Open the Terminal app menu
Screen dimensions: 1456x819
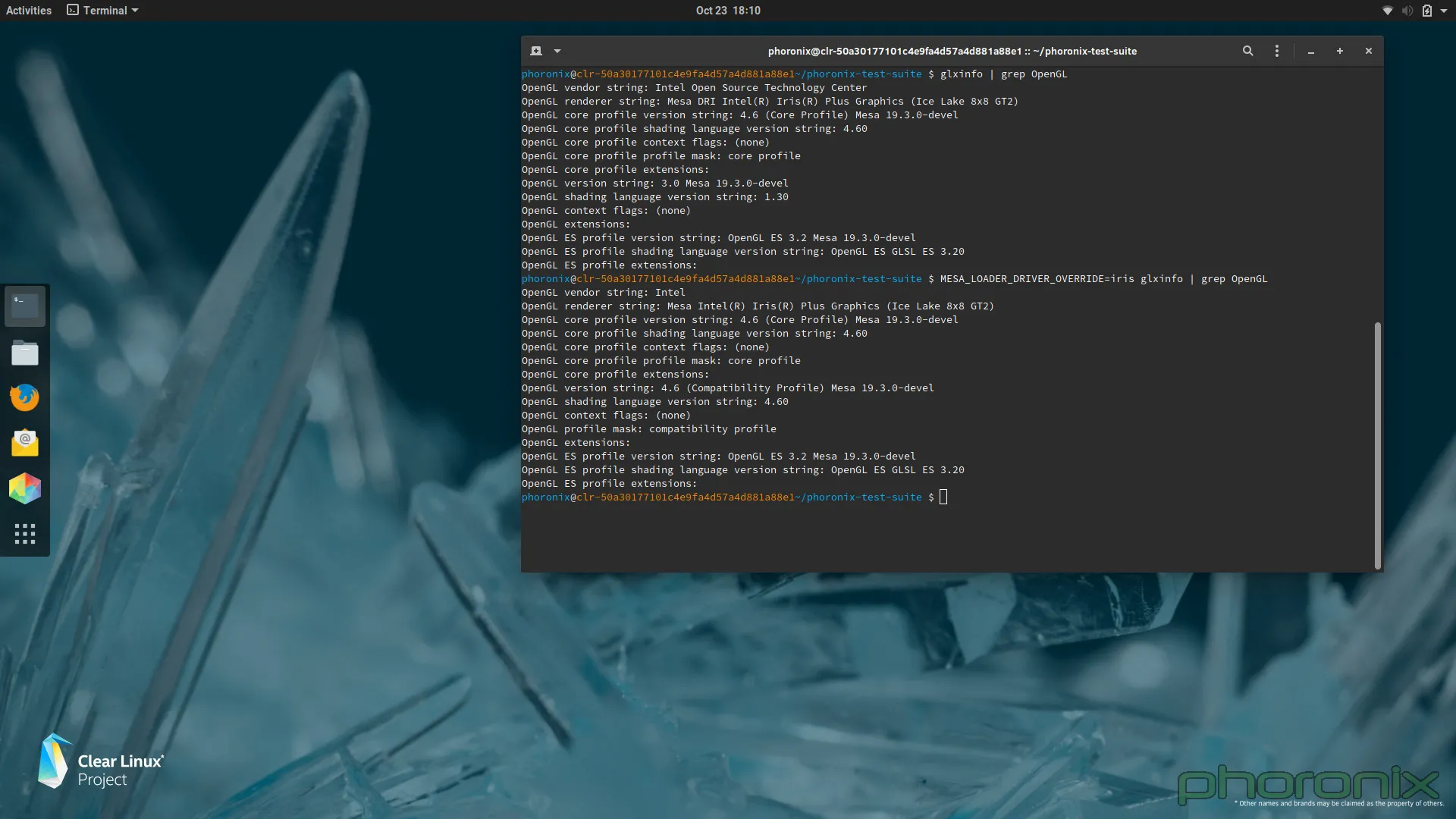click(x=102, y=11)
